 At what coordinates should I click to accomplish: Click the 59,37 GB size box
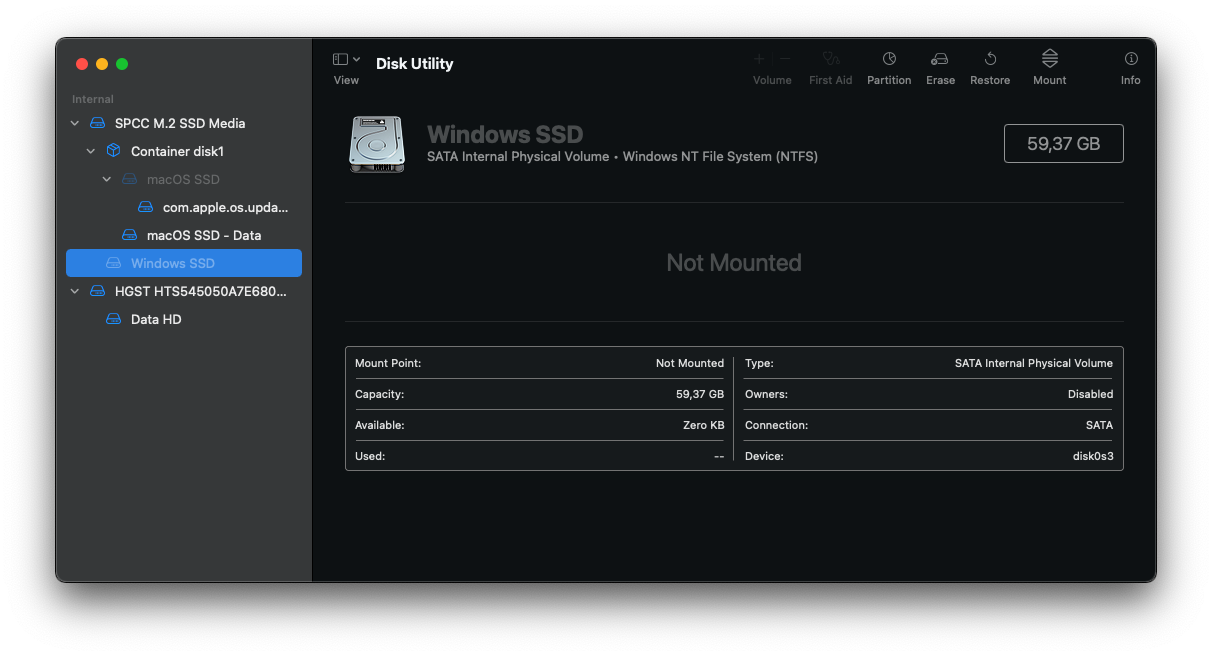tap(1063, 143)
